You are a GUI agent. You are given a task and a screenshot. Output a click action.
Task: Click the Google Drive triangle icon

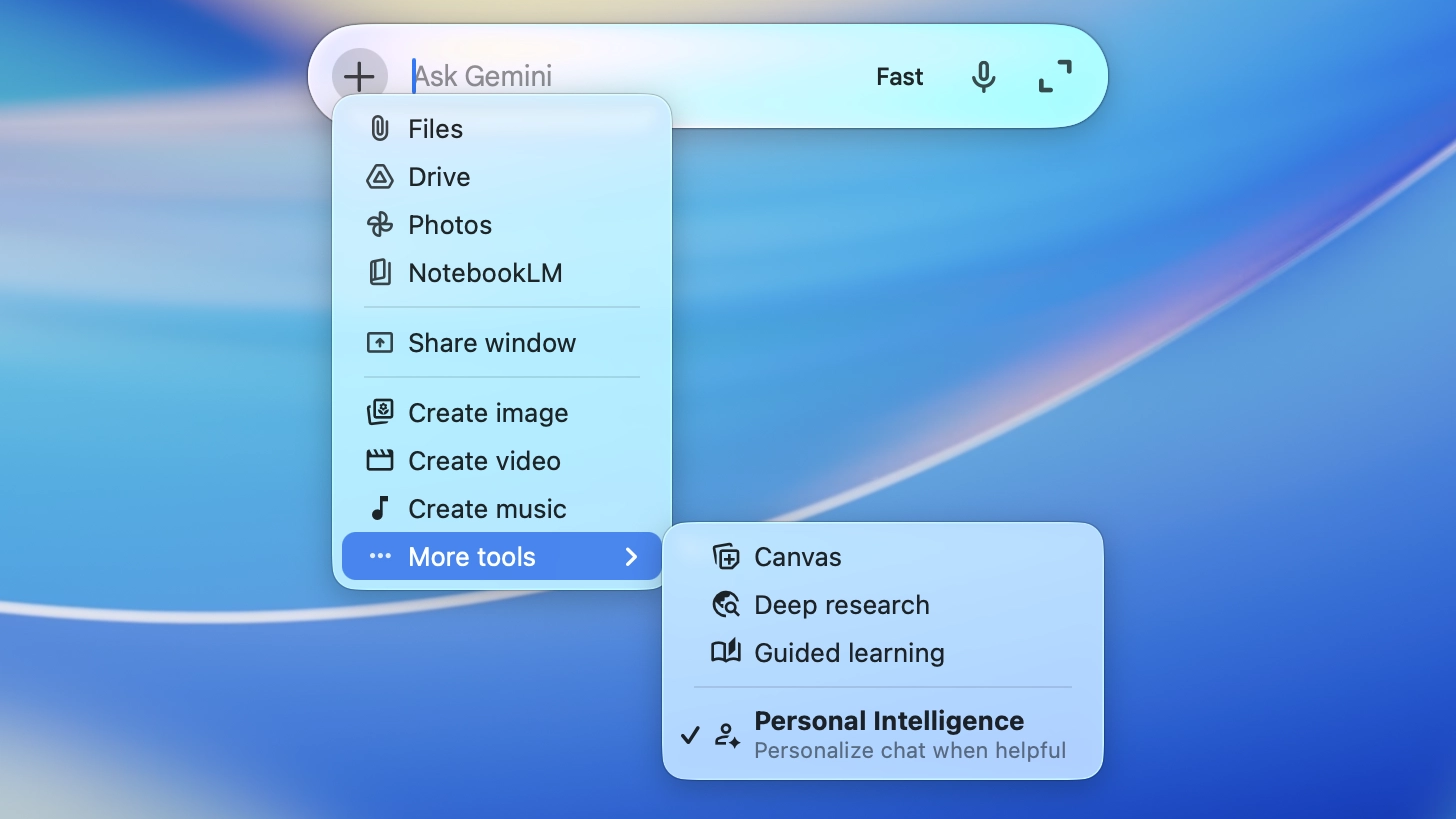pos(380,177)
